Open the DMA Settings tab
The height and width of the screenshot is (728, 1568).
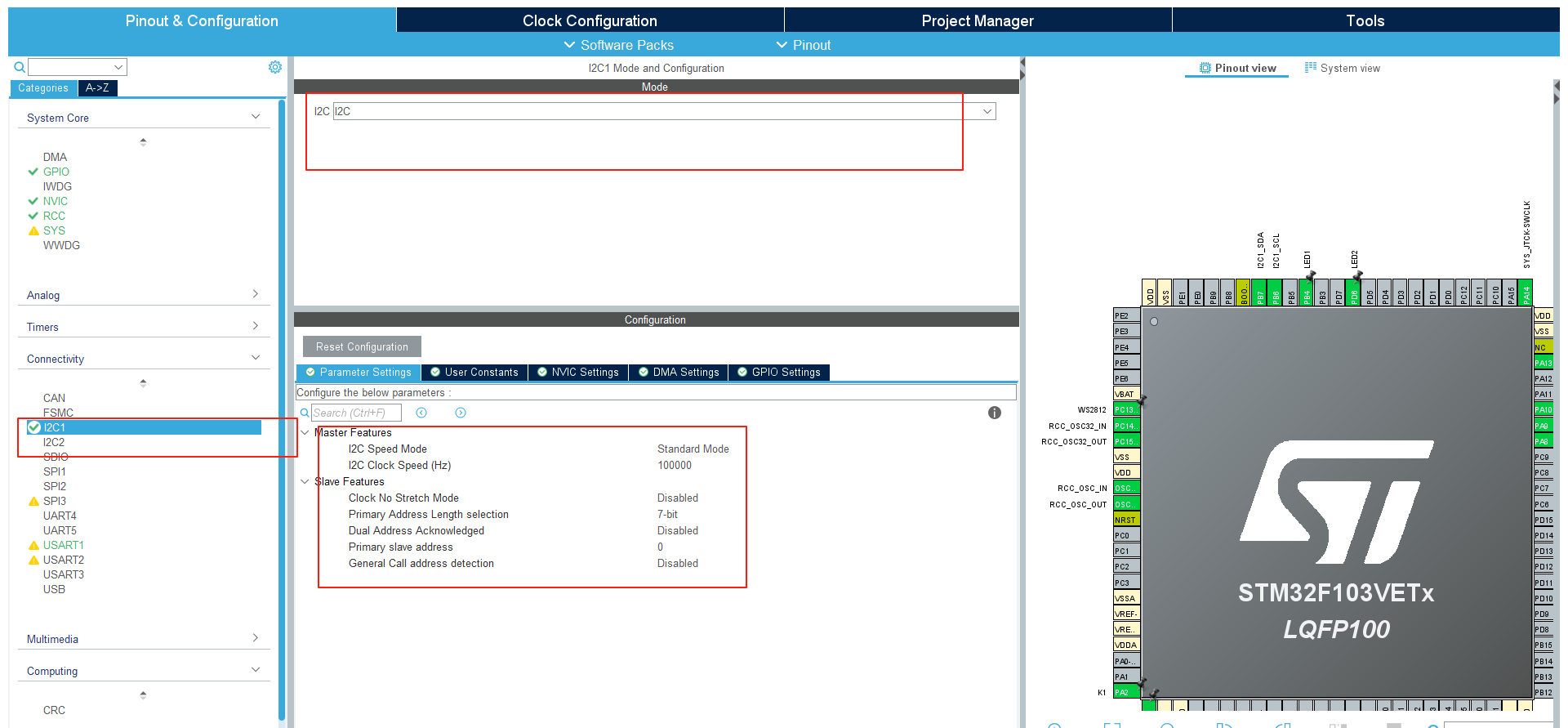[679, 373]
